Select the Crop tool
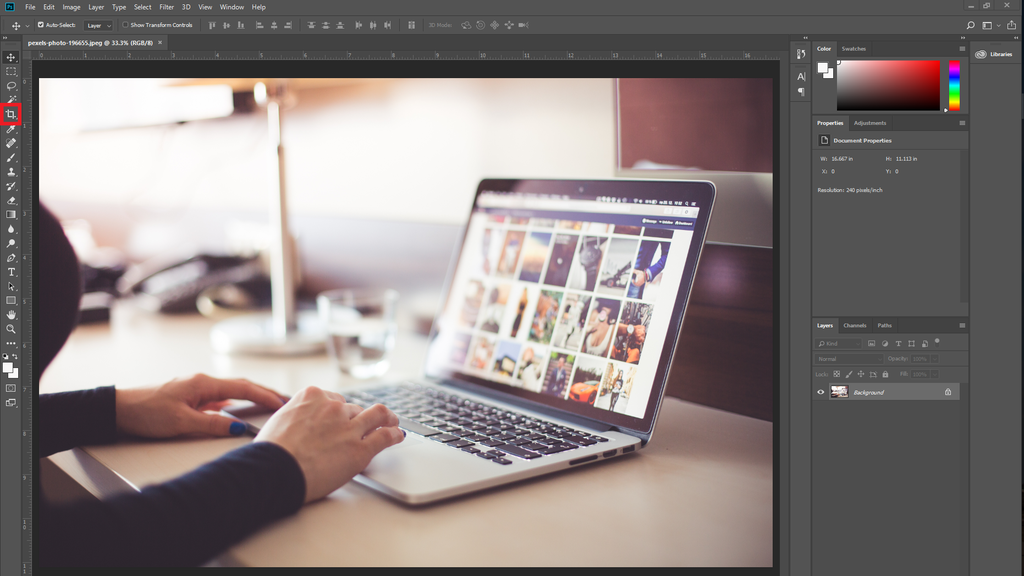Viewport: 1024px width, 576px height. click(11, 113)
